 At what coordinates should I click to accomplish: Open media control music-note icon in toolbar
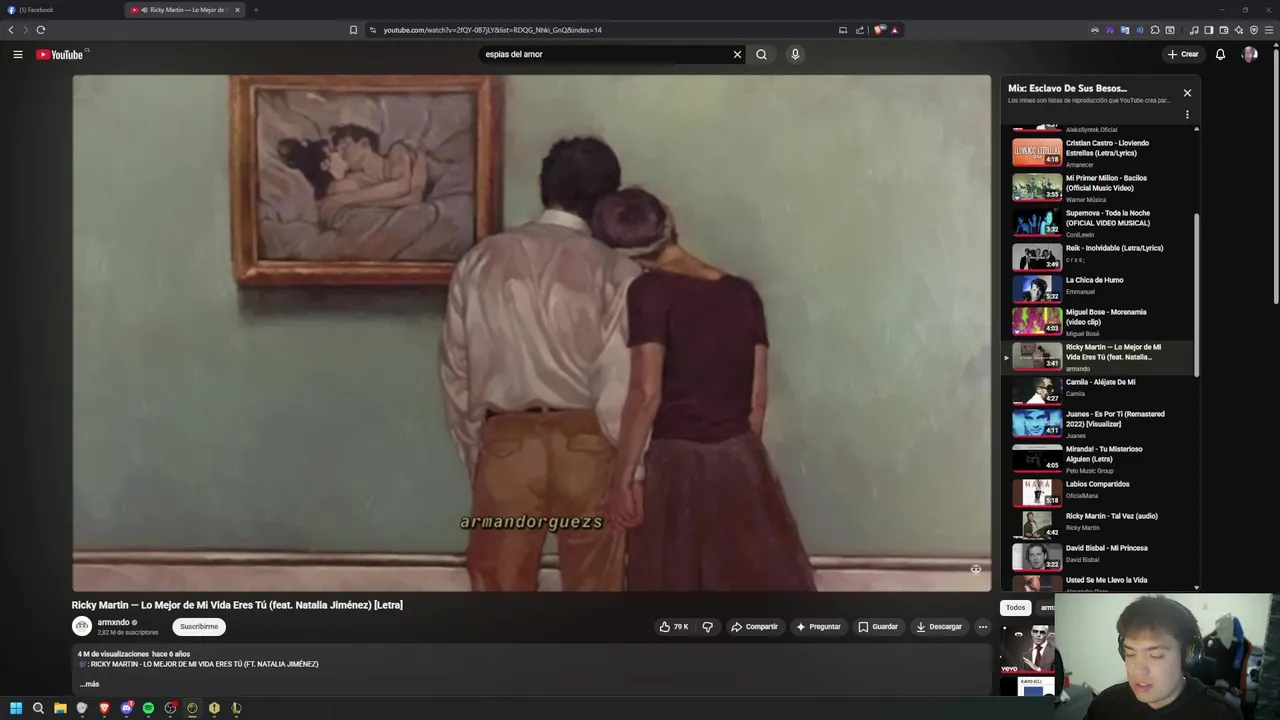(x=1193, y=30)
